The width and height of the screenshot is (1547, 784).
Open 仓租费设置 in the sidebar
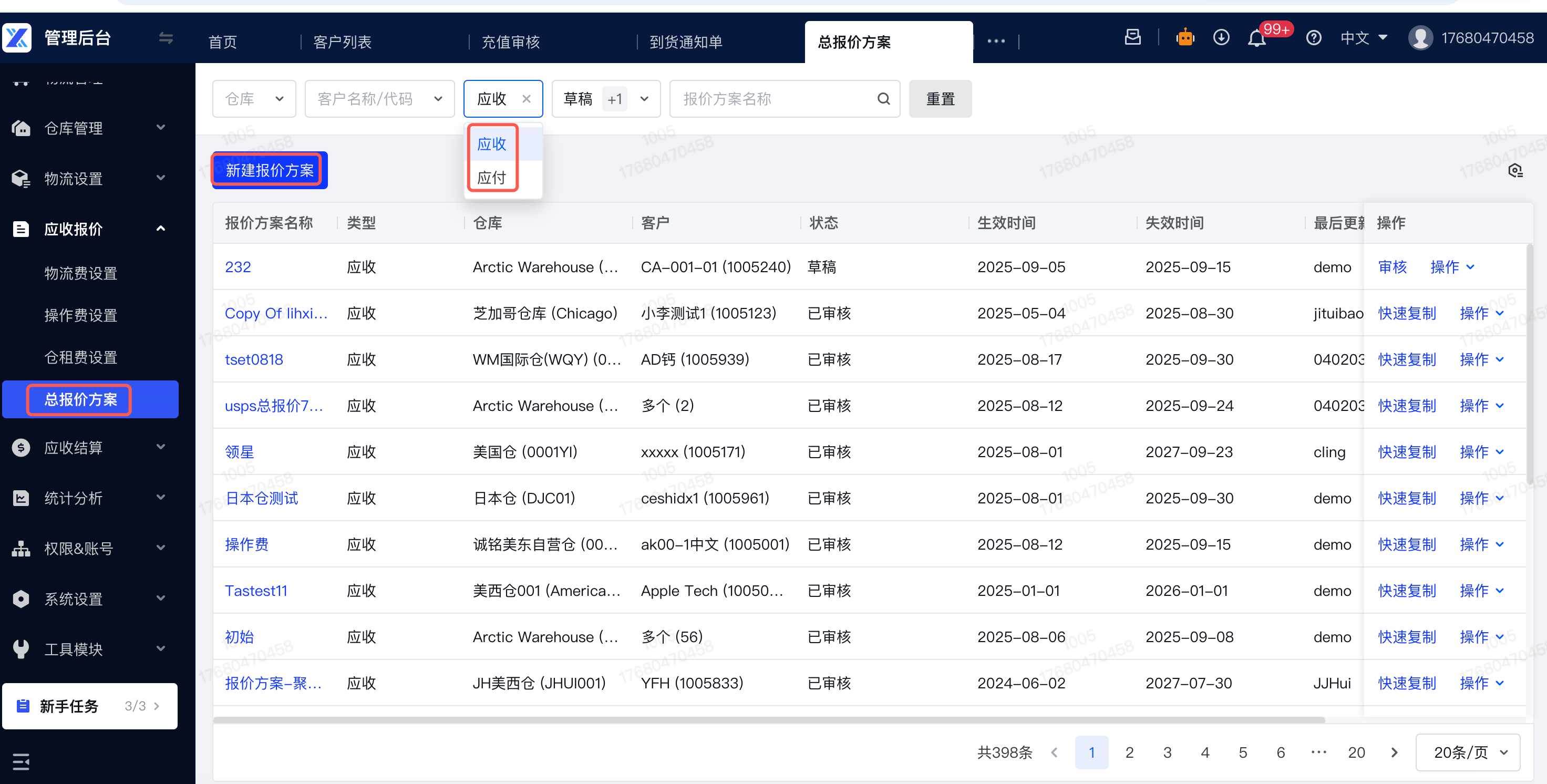(x=80, y=358)
